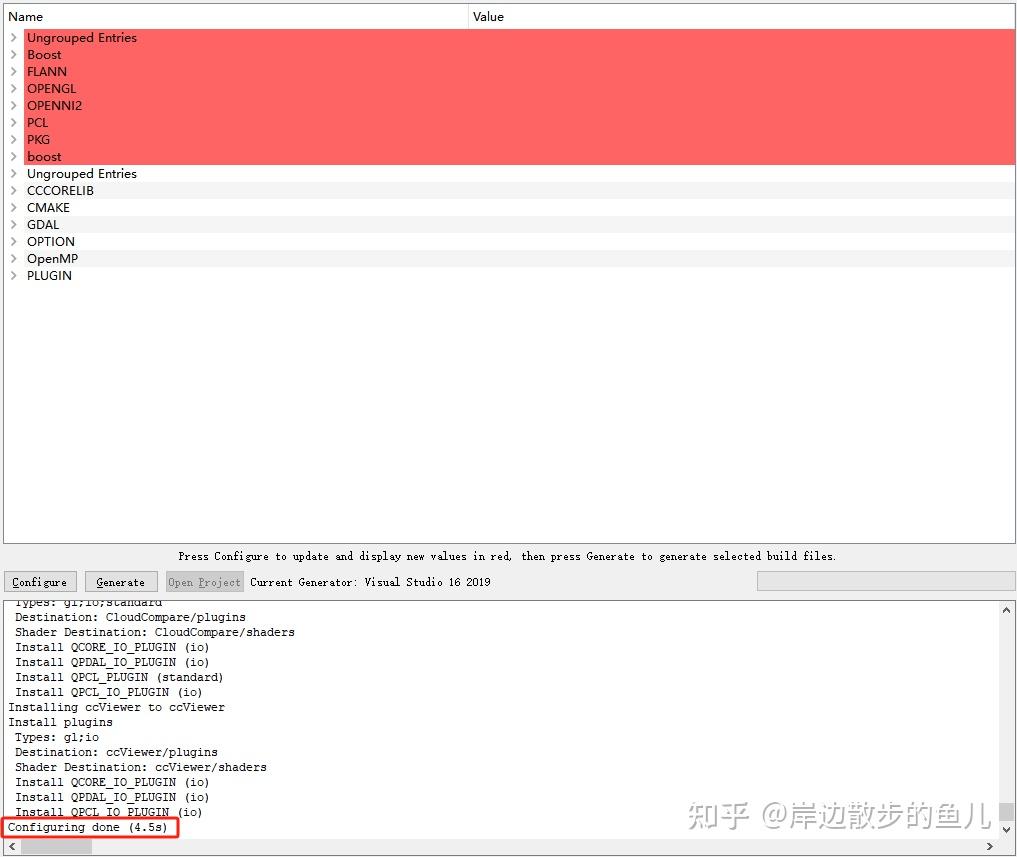Expand the OPENGL group chevron
1017x857 pixels.
coord(14,88)
